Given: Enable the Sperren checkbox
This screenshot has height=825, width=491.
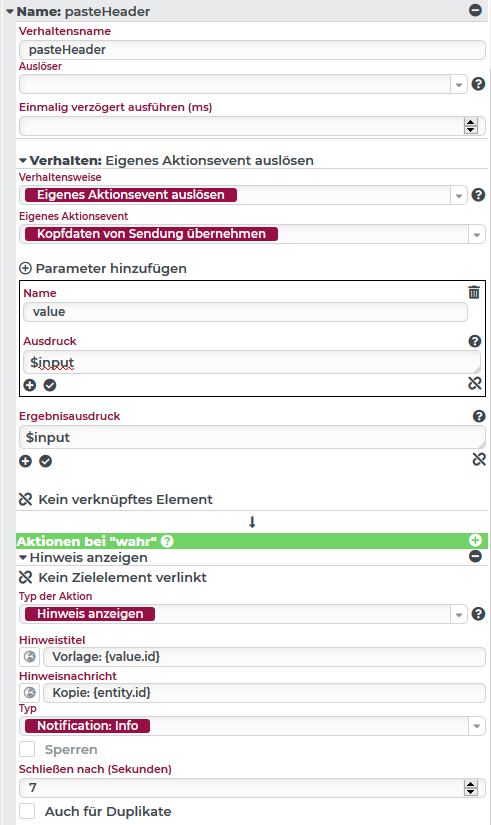Looking at the screenshot, I should click(x=27, y=749).
